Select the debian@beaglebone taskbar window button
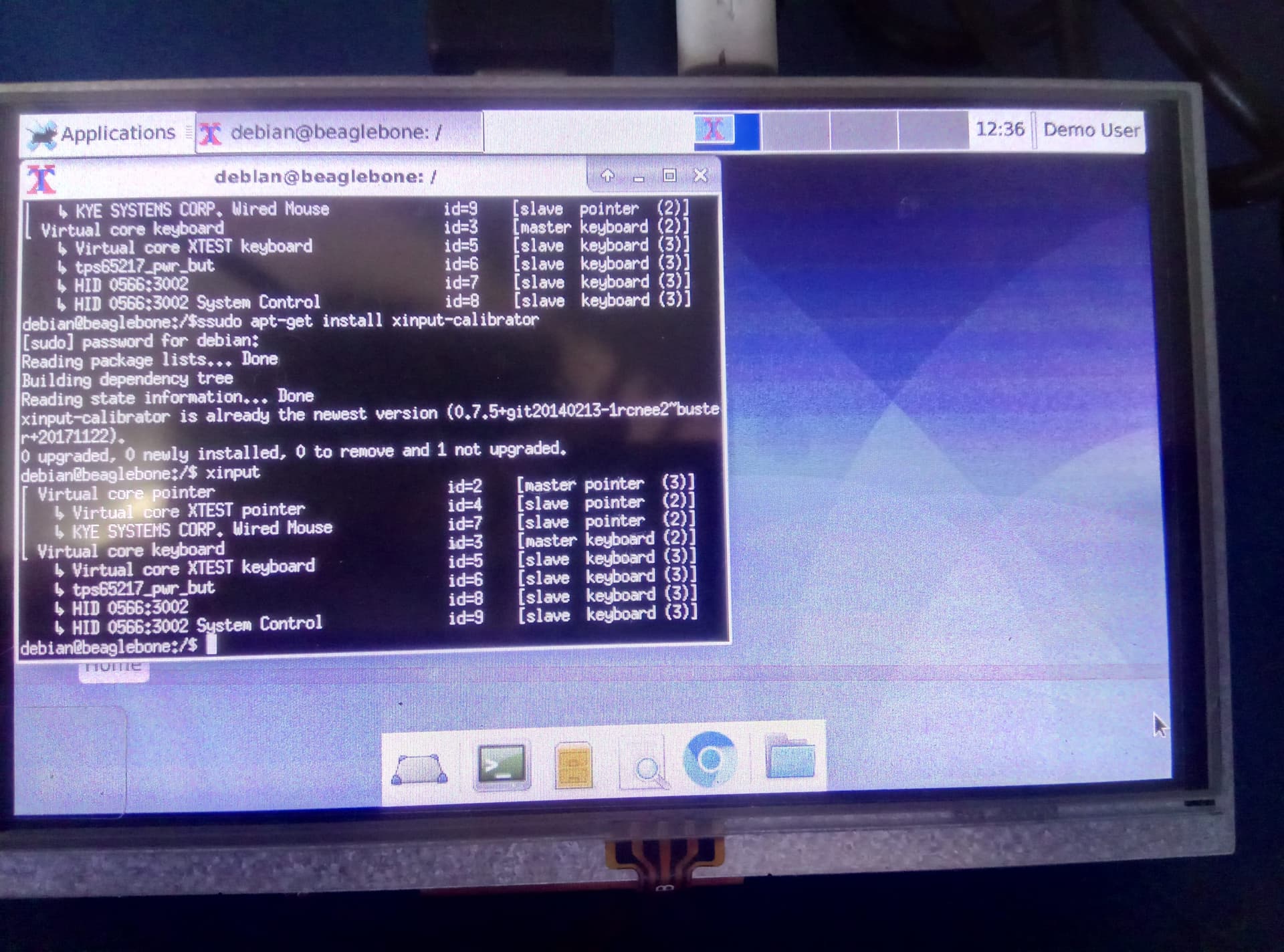 pyautogui.click(x=339, y=132)
